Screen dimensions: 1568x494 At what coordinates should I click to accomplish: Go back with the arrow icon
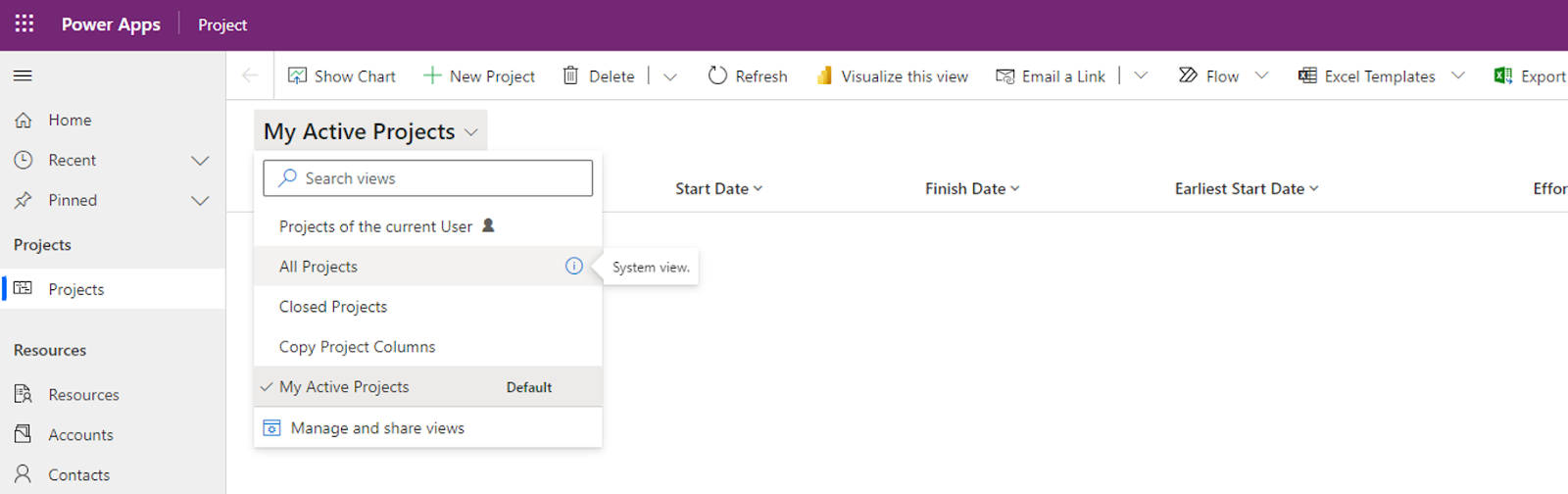(250, 75)
